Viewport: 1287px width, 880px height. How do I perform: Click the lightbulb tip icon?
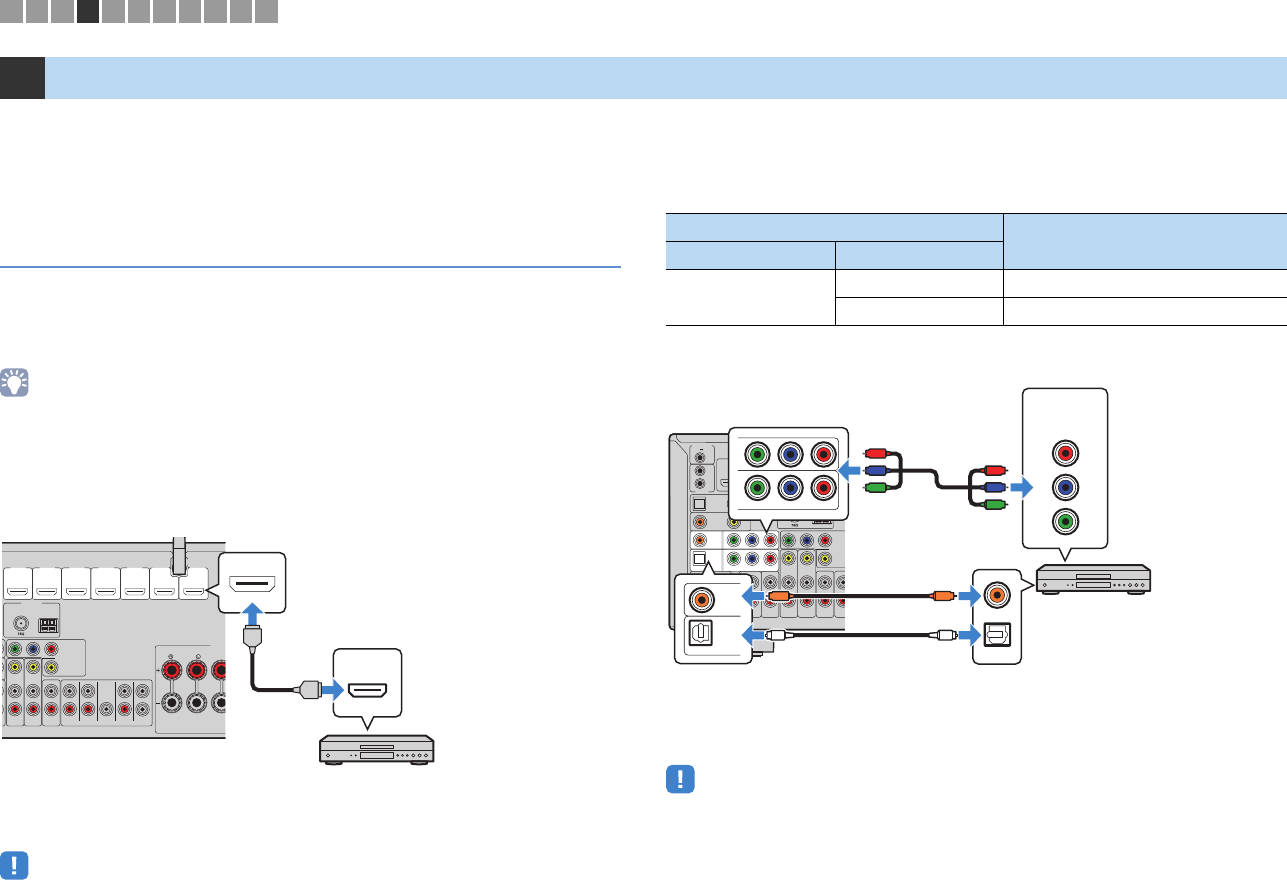15,384
